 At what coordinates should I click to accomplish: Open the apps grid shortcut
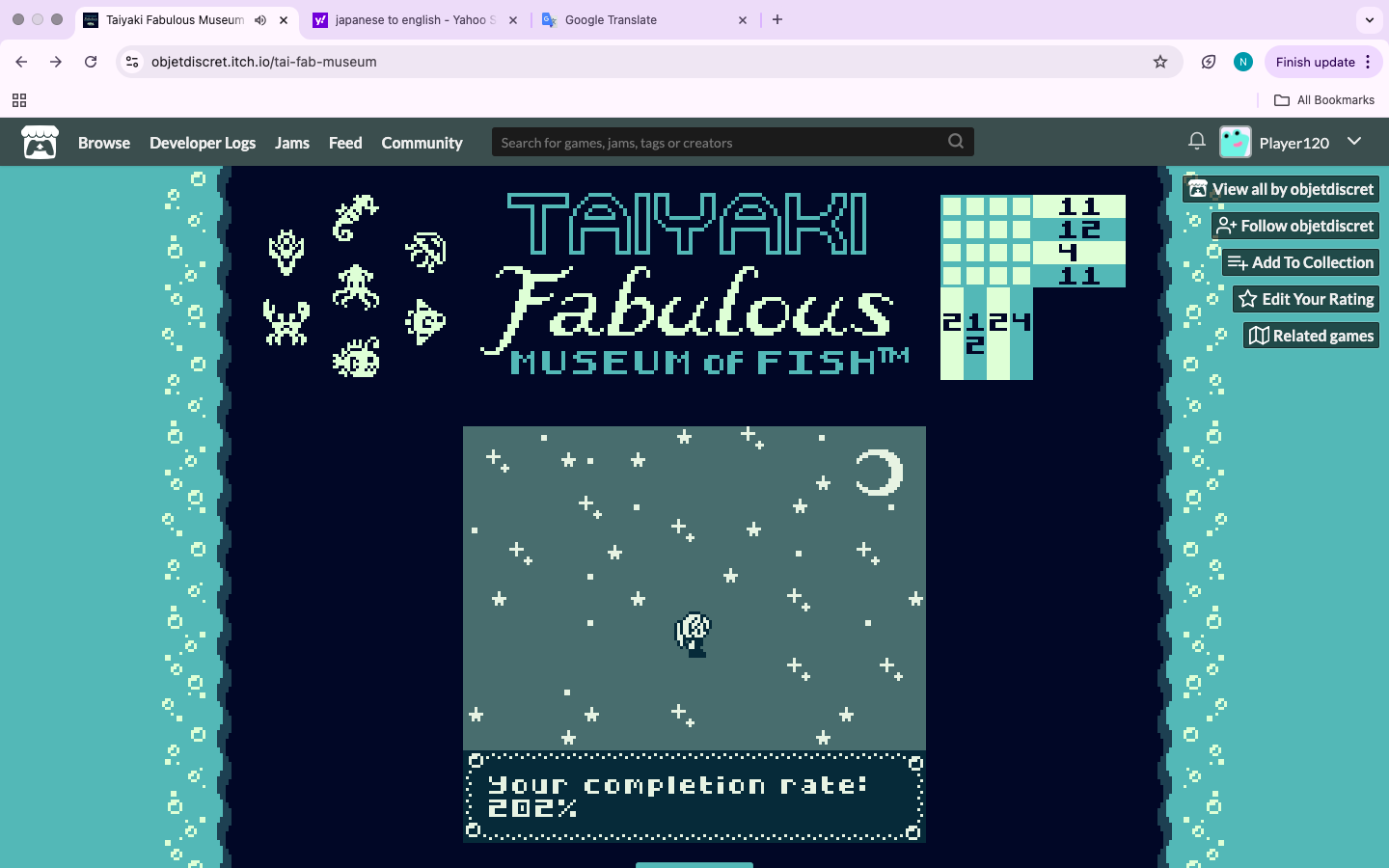(x=19, y=100)
